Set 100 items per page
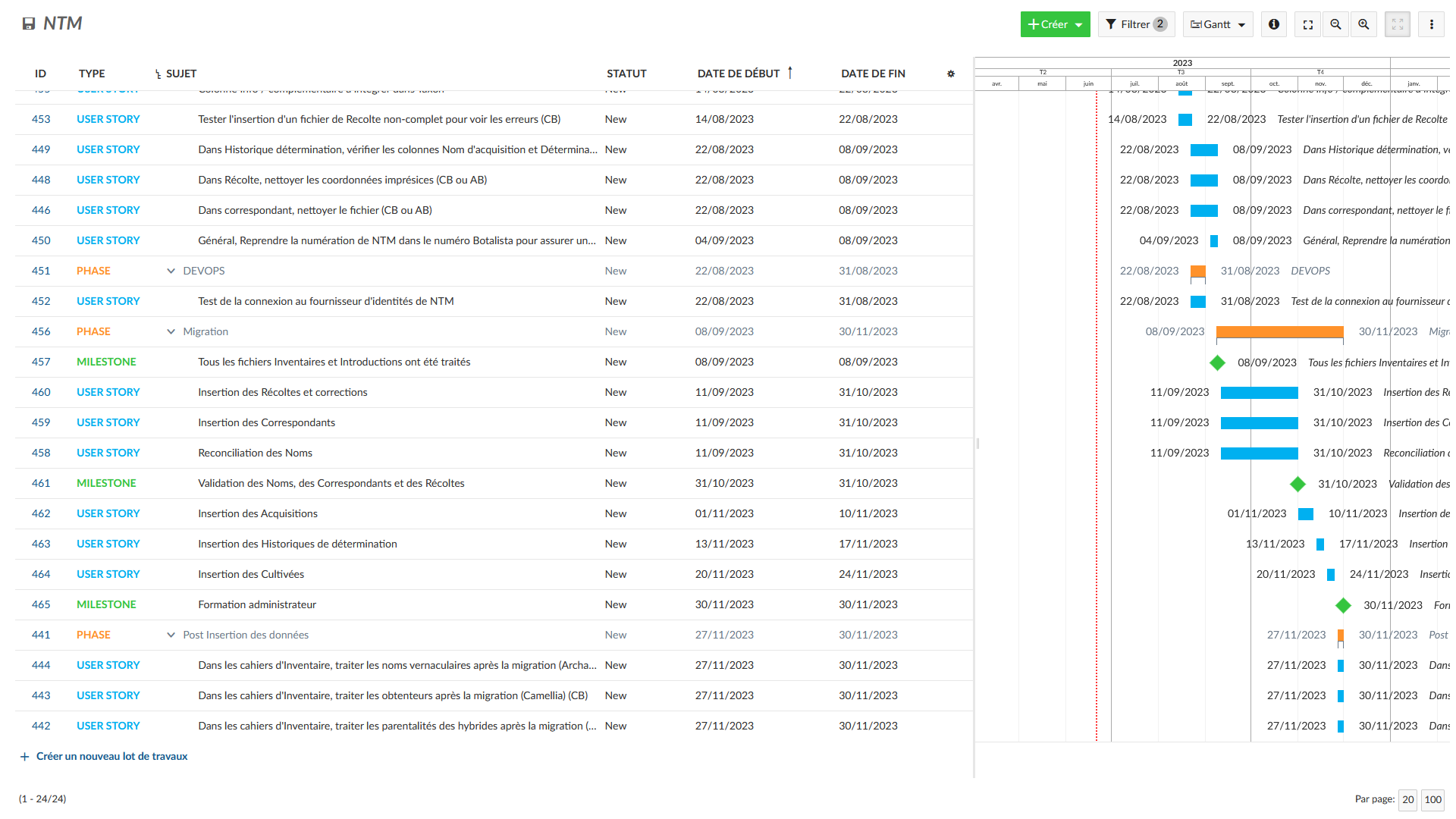Screen dimensions: 1456x819 (x=1432, y=799)
